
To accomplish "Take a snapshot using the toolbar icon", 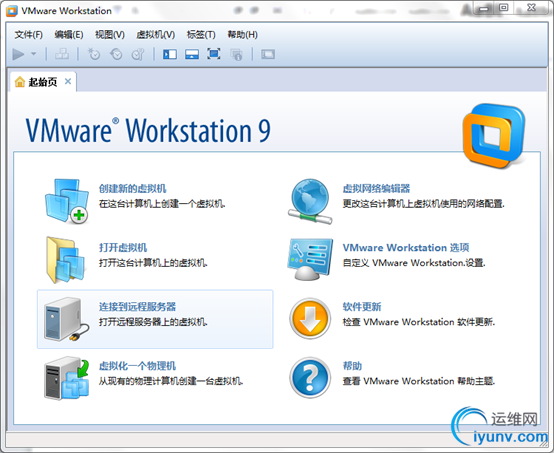I will click(94, 54).
